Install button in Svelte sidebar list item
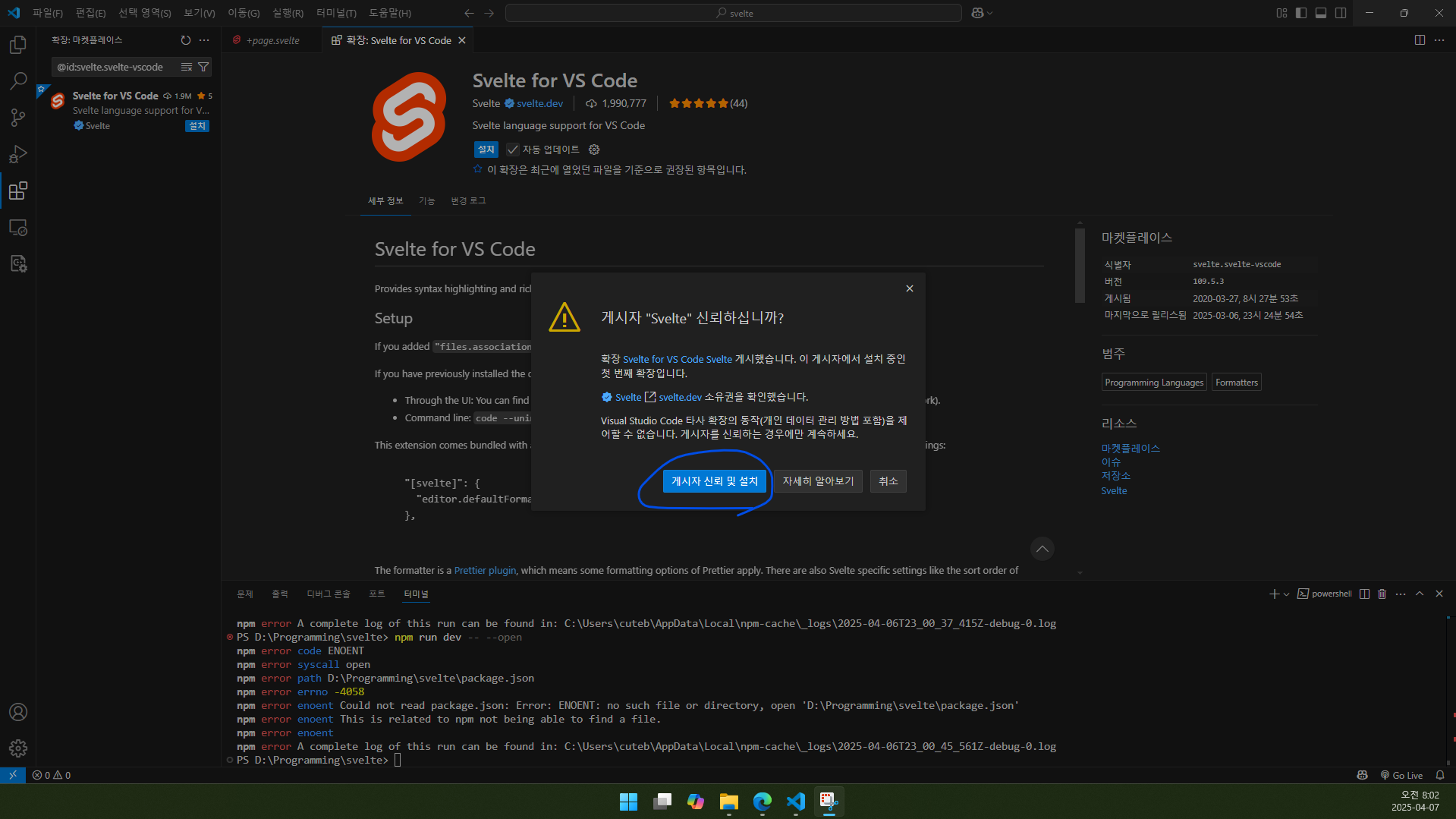 197,126
